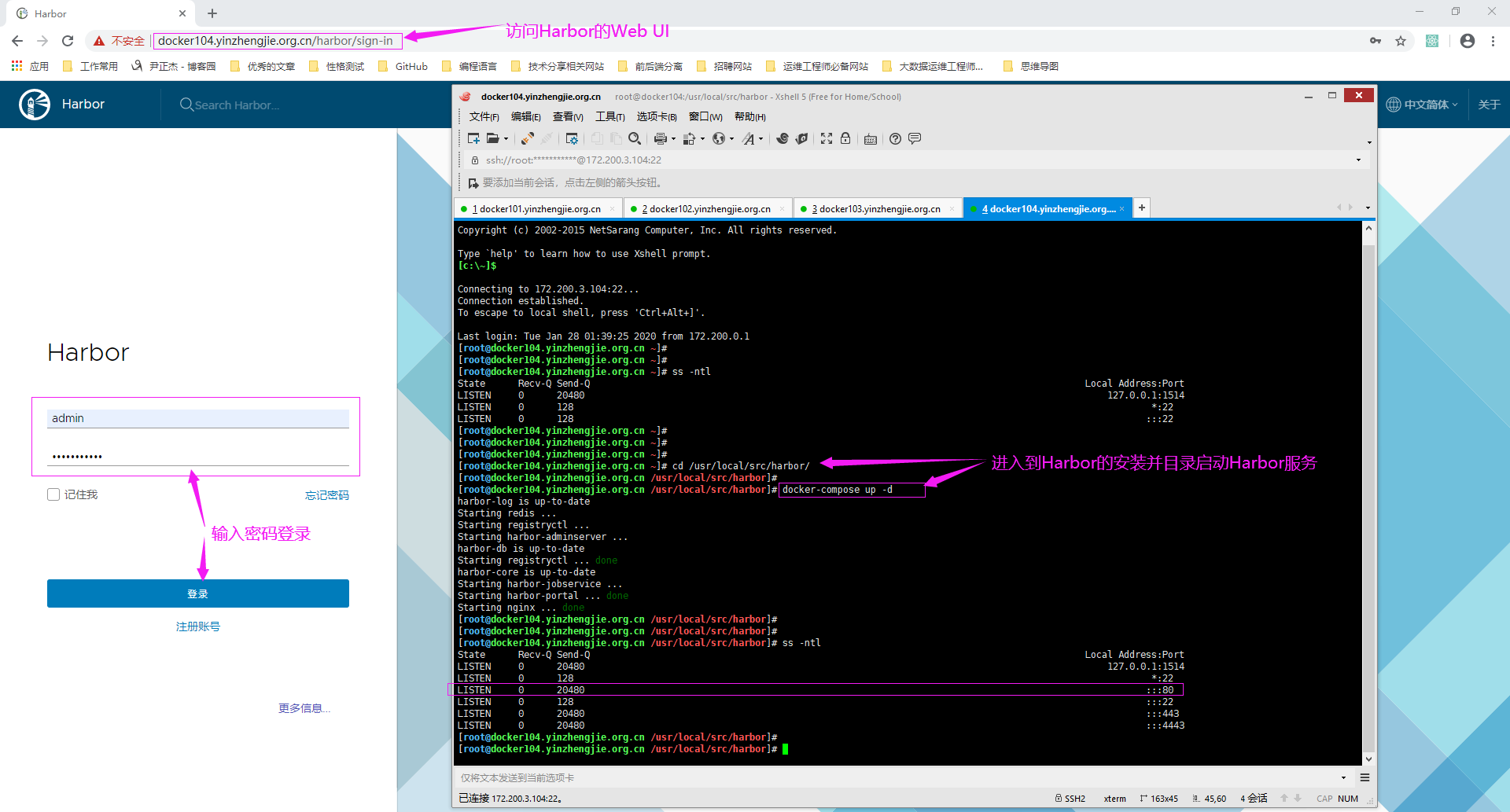Open the 帮助(H) menu in Xshell
The width and height of the screenshot is (1510, 812).
[749, 116]
